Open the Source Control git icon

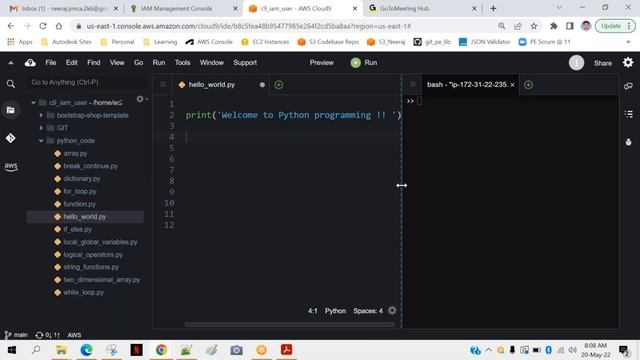click(x=11, y=138)
